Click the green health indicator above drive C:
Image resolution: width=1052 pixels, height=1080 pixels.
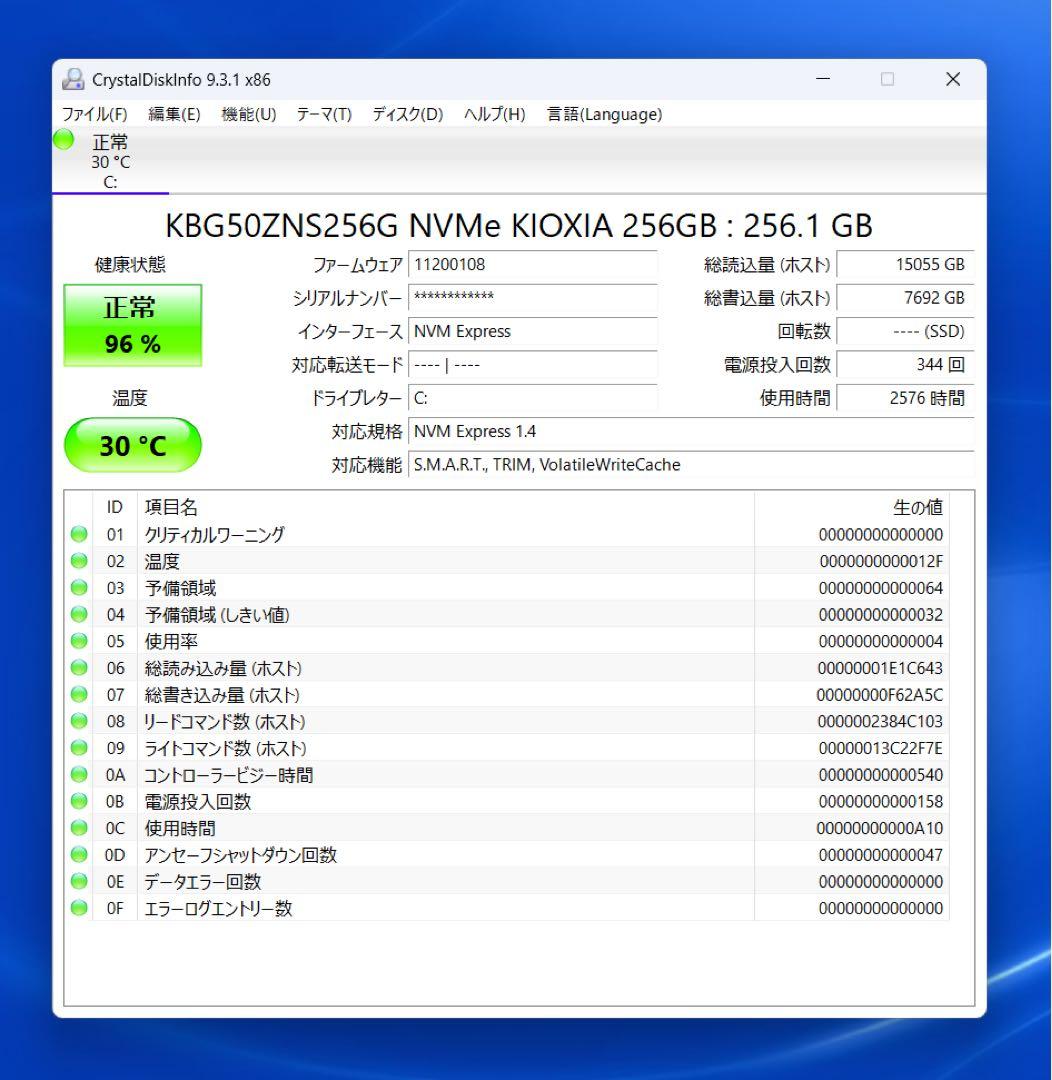[62, 139]
